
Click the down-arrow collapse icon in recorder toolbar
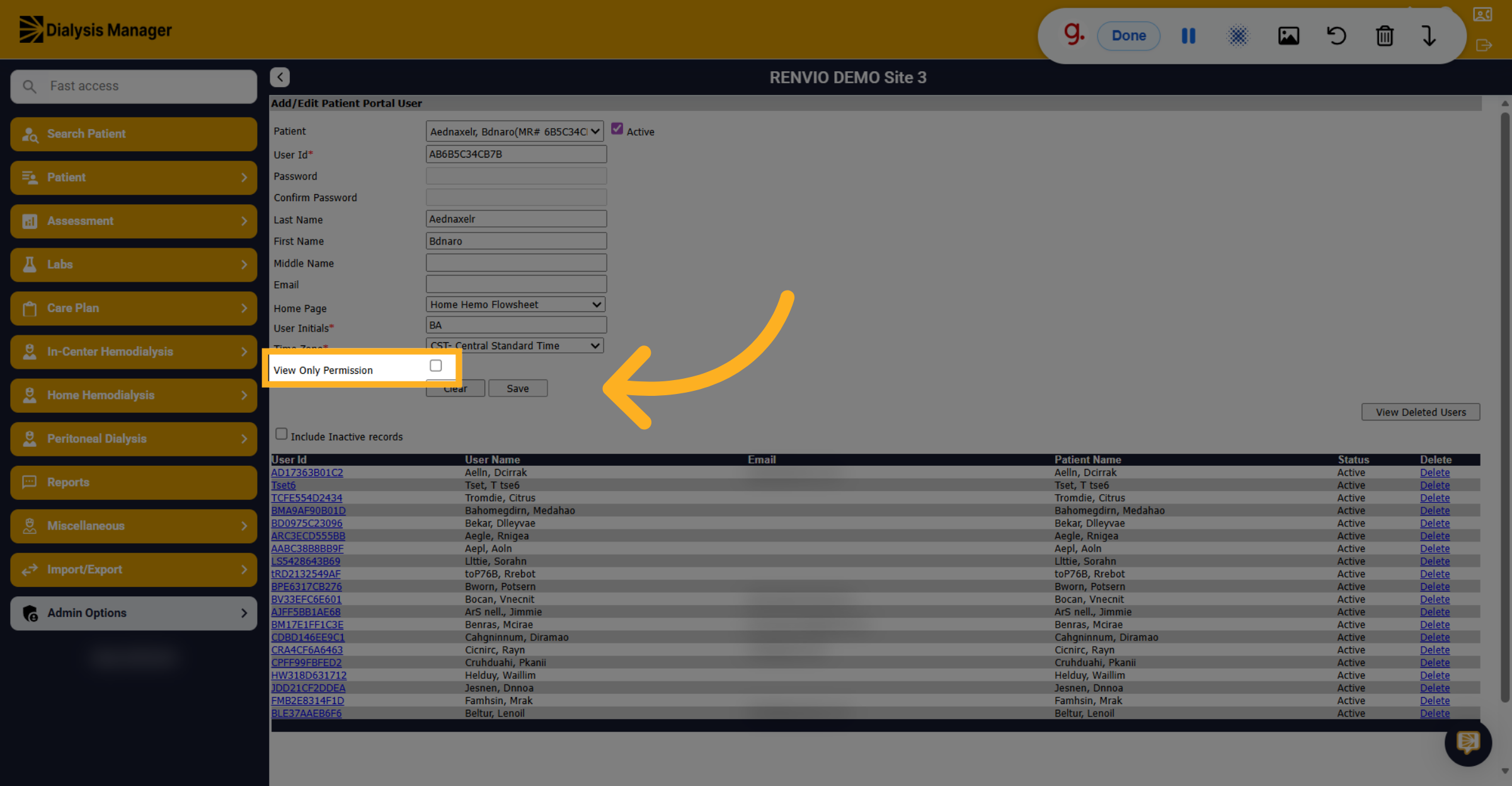(1429, 36)
